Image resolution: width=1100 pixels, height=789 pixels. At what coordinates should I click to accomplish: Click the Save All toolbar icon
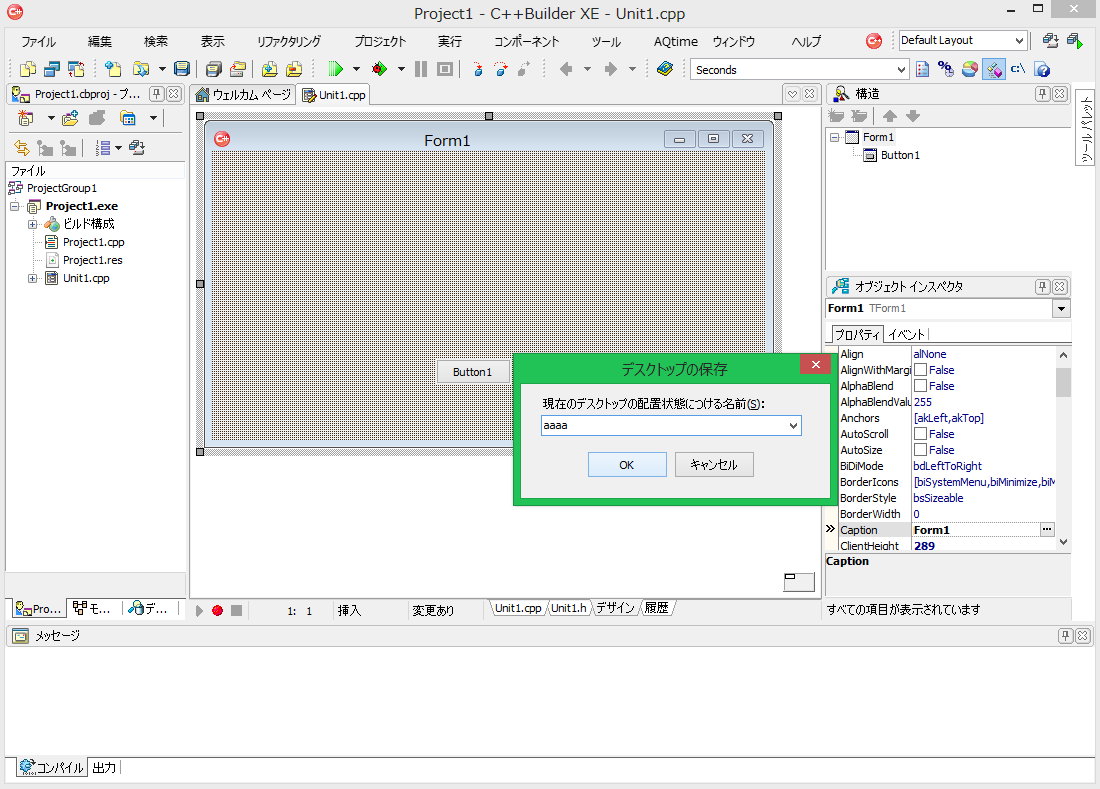tap(212, 69)
